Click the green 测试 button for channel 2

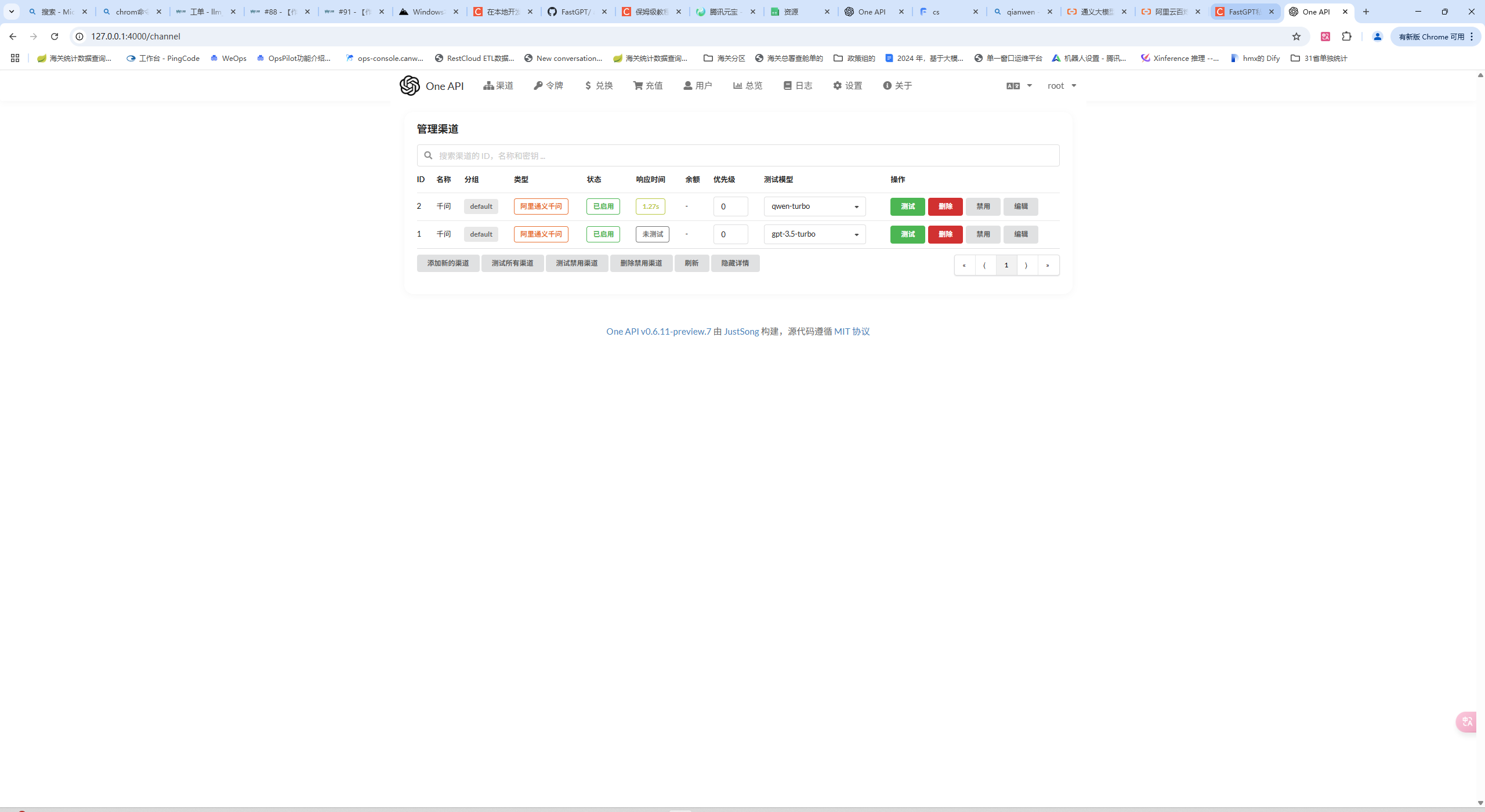[907, 206]
